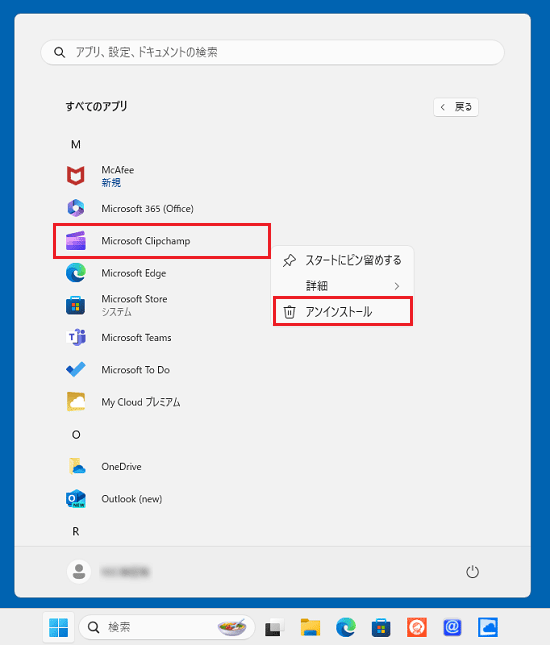Click the Microsoft Teams text label
The image size is (550, 645).
coord(136,337)
